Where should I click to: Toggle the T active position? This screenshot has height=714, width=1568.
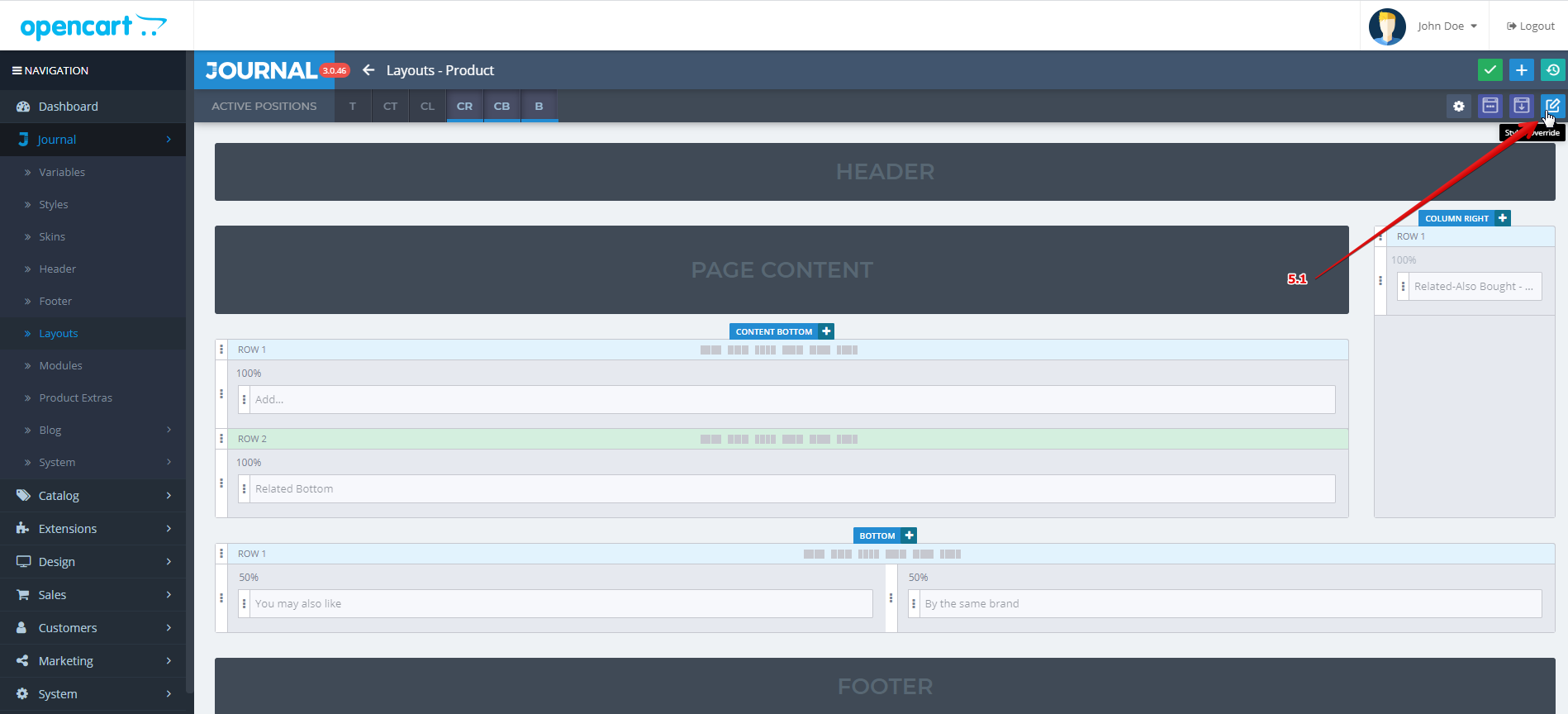353,106
